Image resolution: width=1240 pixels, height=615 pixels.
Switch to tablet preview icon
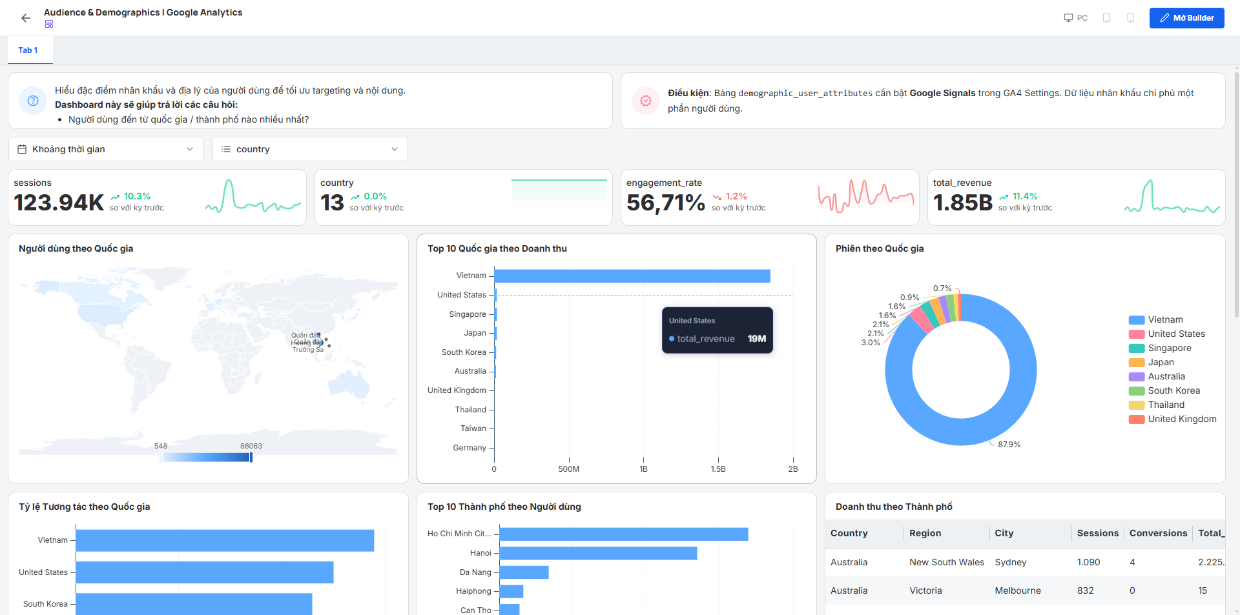coord(1107,18)
